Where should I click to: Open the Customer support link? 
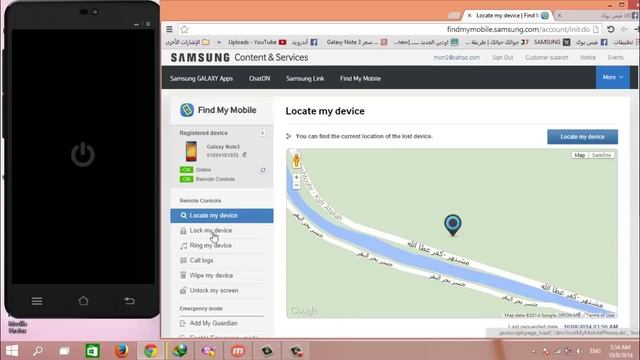pyautogui.click(x=547, y=58)
